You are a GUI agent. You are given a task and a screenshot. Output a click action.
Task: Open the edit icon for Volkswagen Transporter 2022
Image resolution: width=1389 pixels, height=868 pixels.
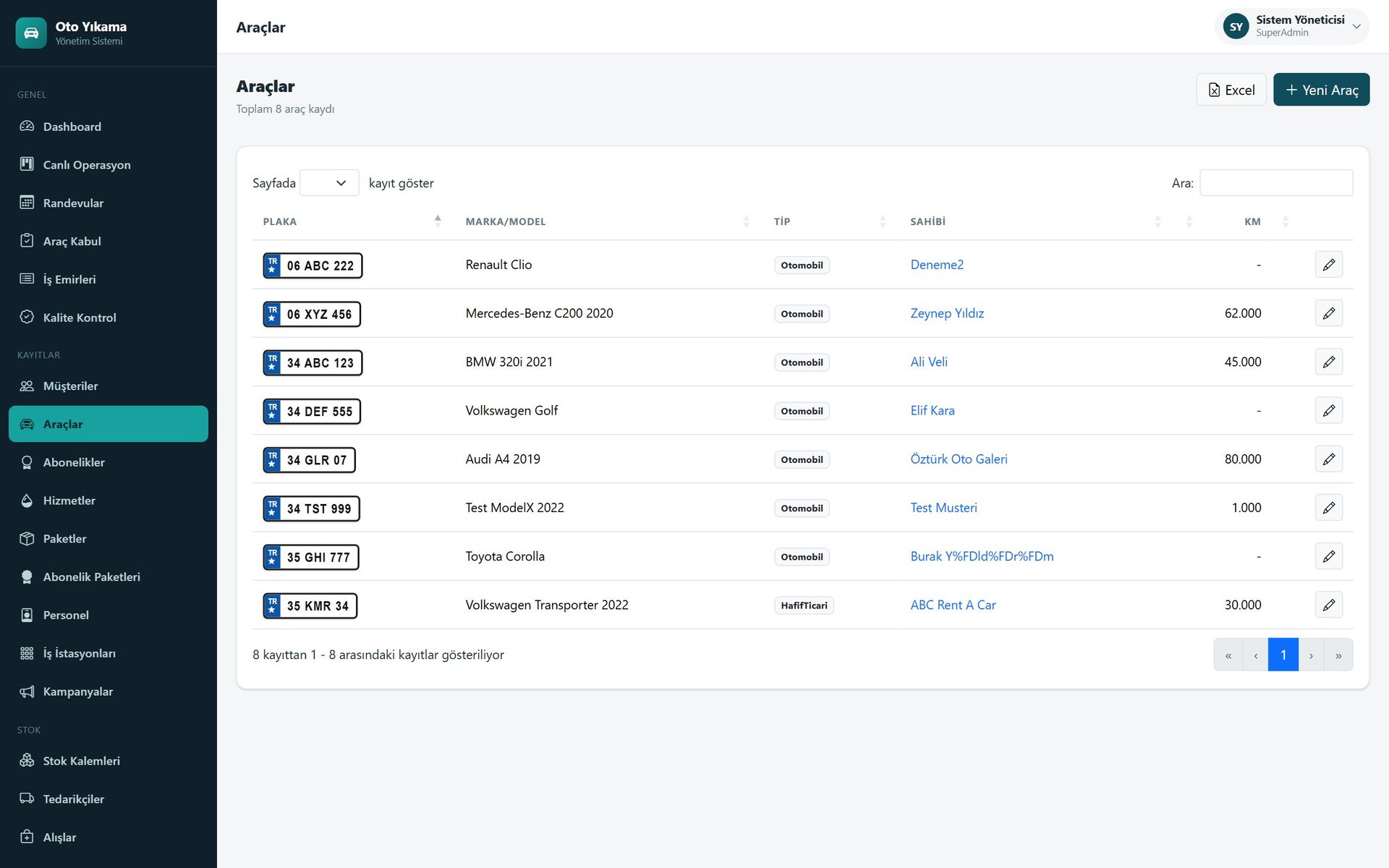pyautogui.click(x=1328, y=605)
